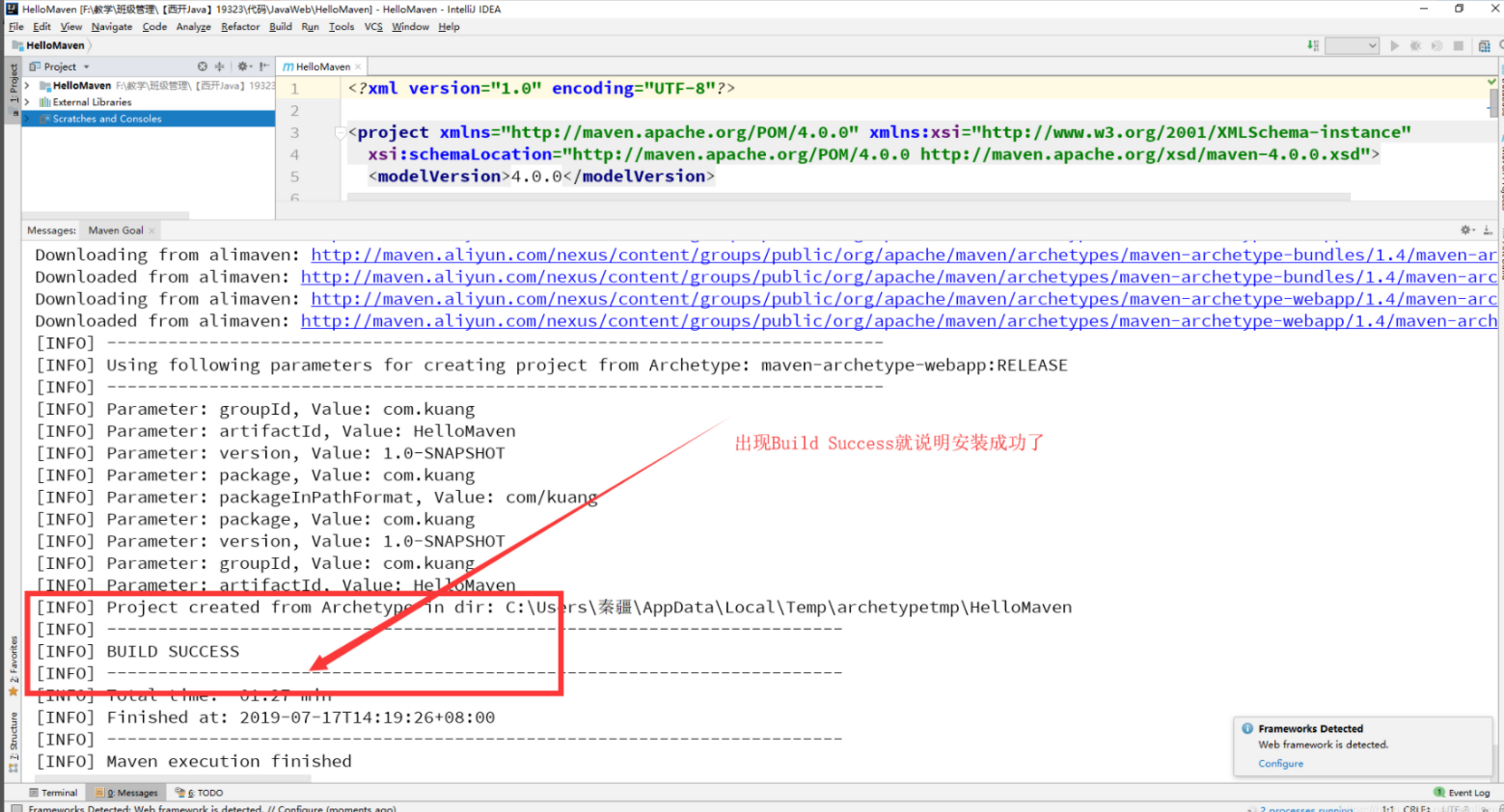Open the File menu
This screenshot has height=812, width=1504.
tap(15, 27)
